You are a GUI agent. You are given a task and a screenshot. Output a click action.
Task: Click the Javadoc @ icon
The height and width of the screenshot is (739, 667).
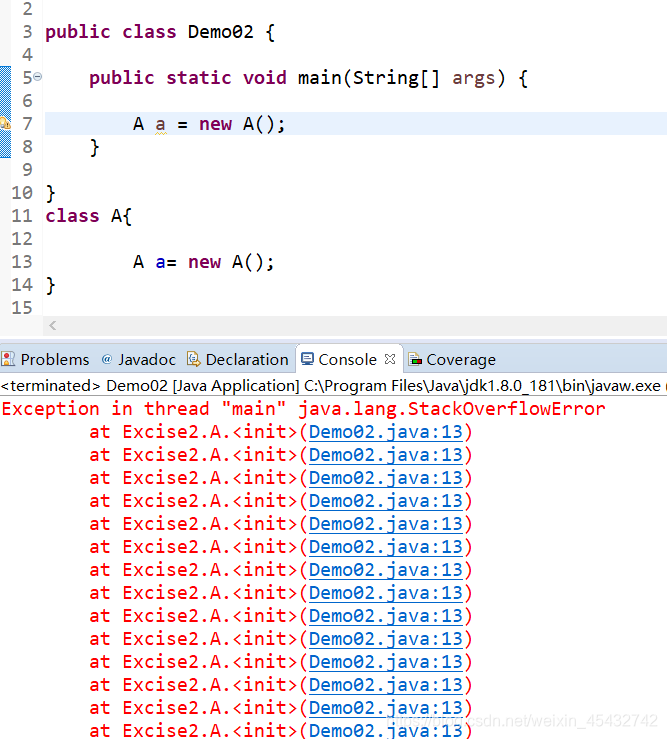pos(107,359)
